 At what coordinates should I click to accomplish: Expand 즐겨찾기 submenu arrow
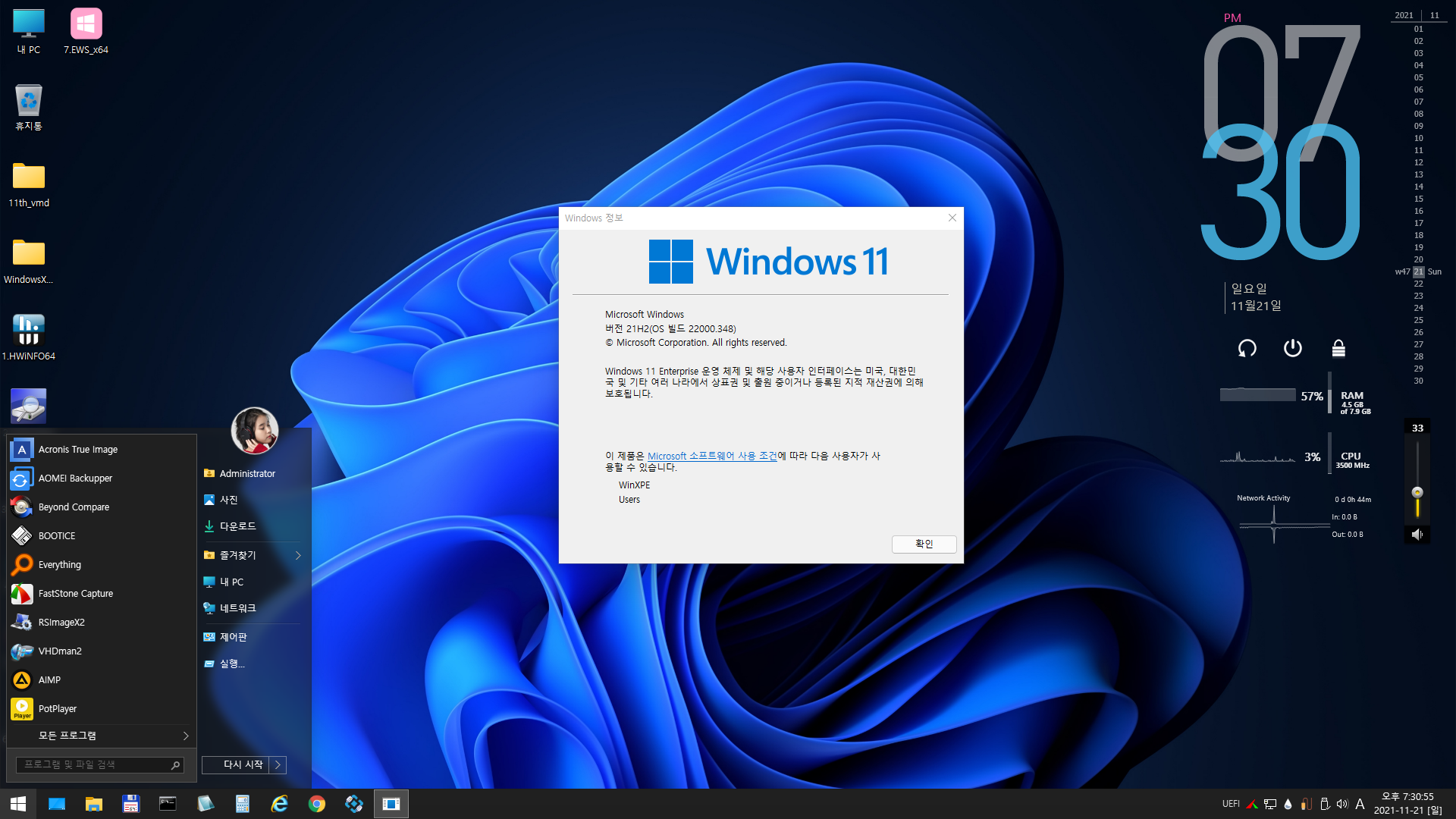pyautogui.click(x=298, y=556)
